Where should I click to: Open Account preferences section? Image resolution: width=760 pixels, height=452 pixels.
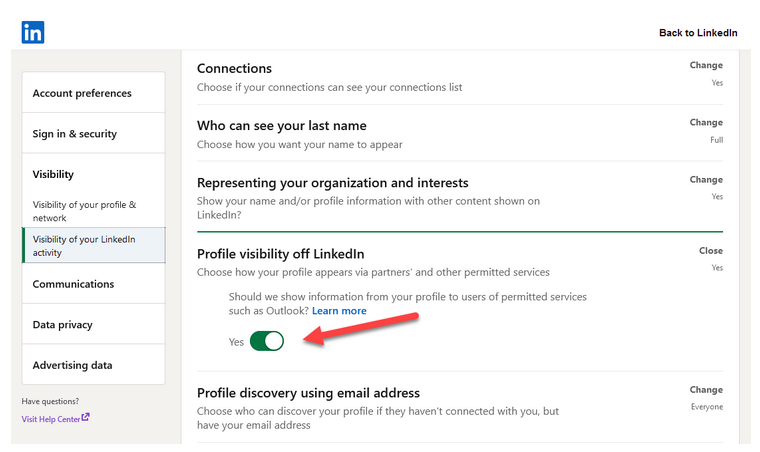82,93
